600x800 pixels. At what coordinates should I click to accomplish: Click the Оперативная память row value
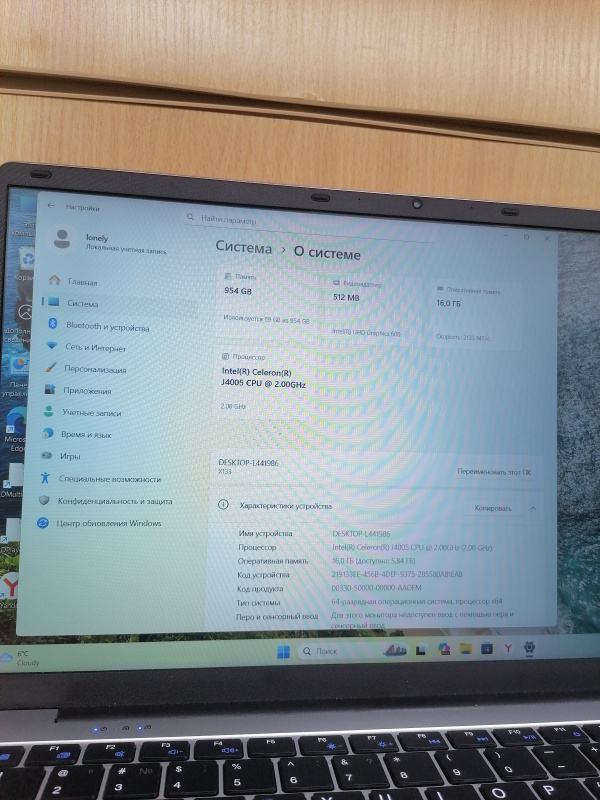click(x=373, y=561)
